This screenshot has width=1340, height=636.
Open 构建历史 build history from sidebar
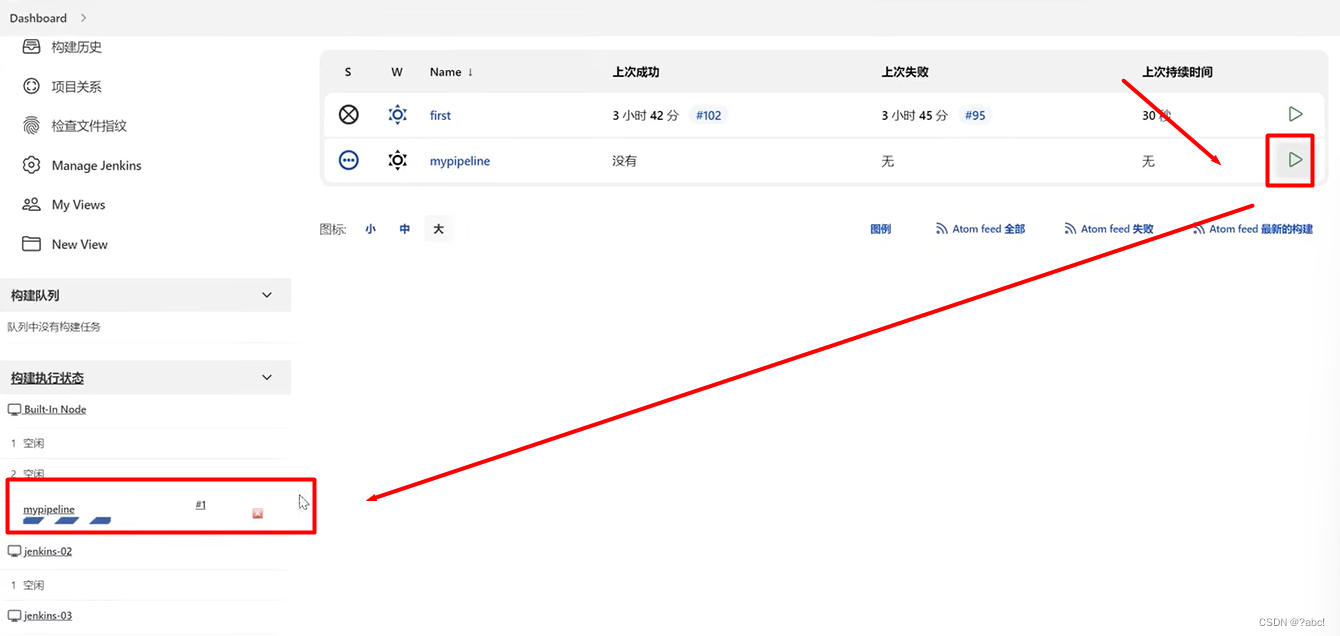[x=77, y=47]
